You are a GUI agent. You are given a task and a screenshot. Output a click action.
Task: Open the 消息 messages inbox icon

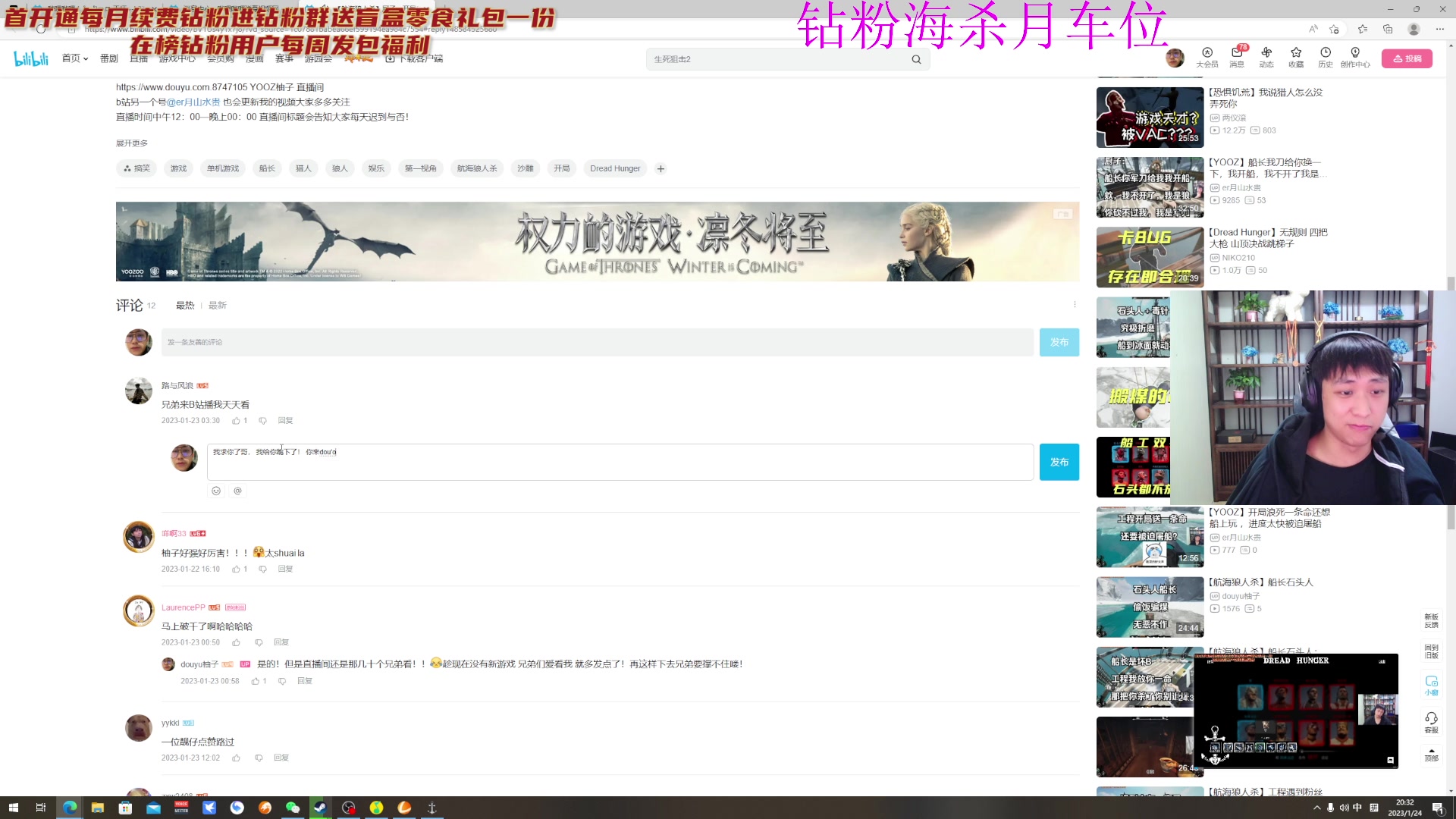pyautogui.click(x=1237, y=58)
